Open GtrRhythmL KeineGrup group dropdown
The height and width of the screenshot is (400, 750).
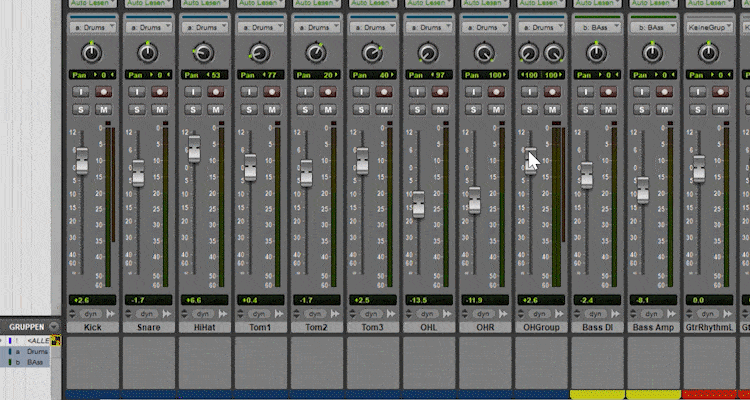click(709, 27)
